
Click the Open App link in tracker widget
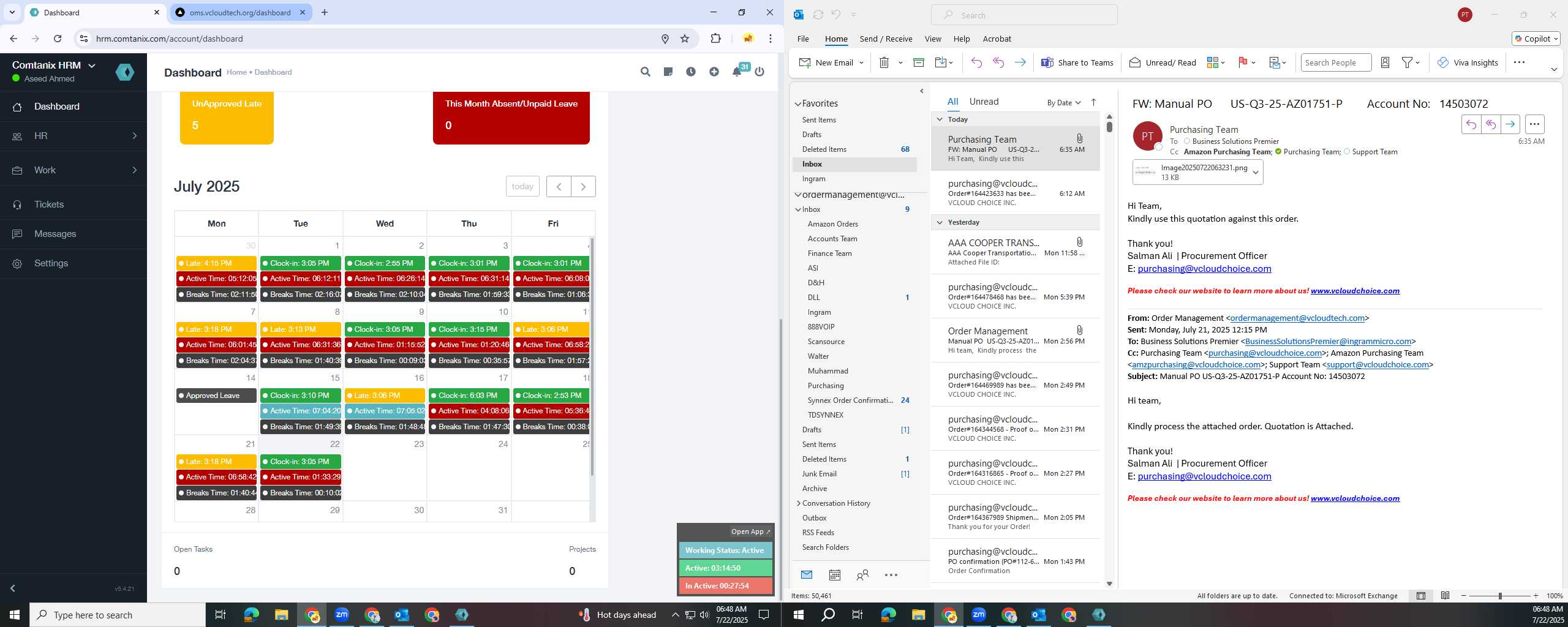point(750,531)
